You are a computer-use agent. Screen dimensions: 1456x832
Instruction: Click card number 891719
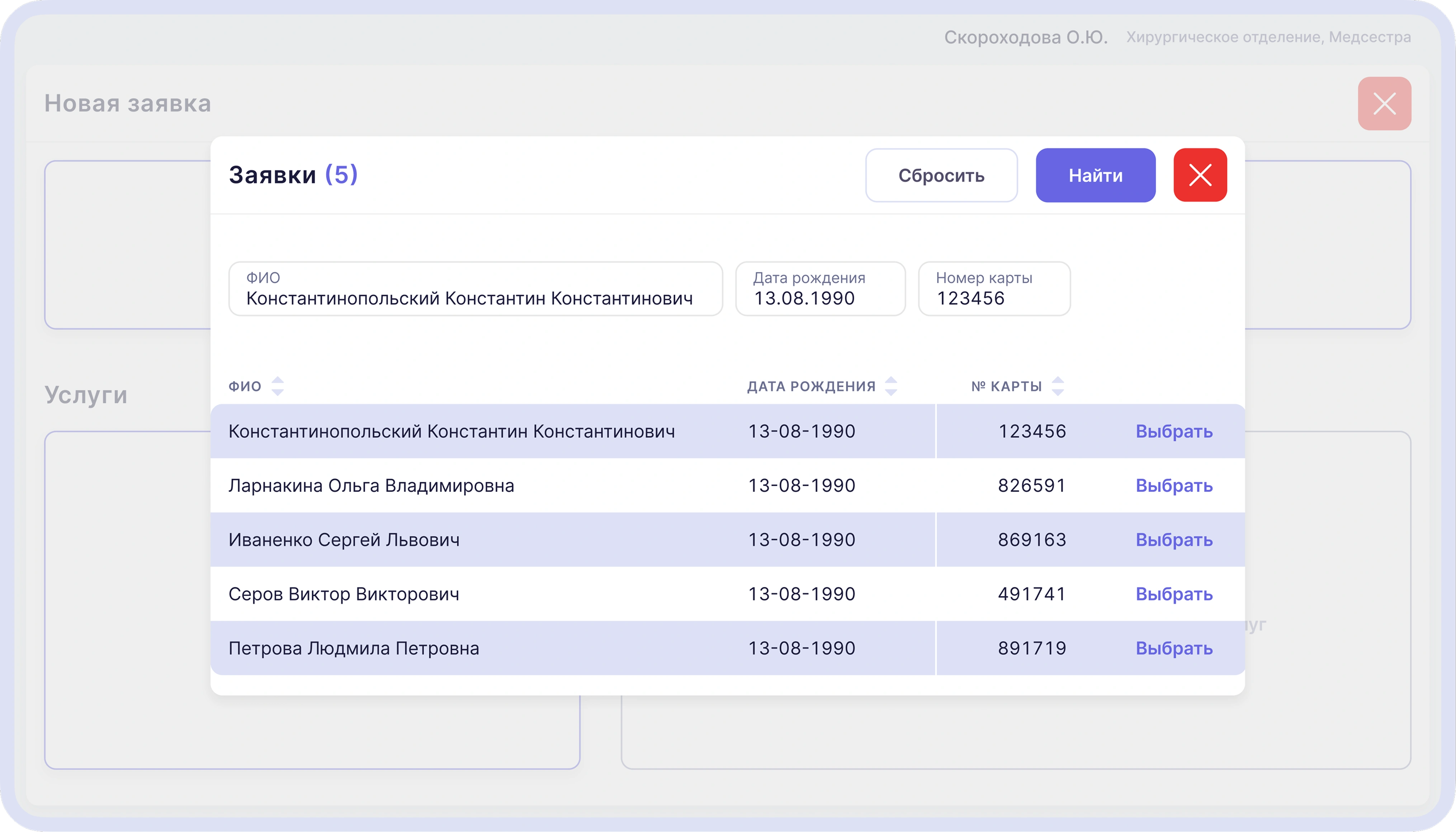click(x=1032, y=649)
